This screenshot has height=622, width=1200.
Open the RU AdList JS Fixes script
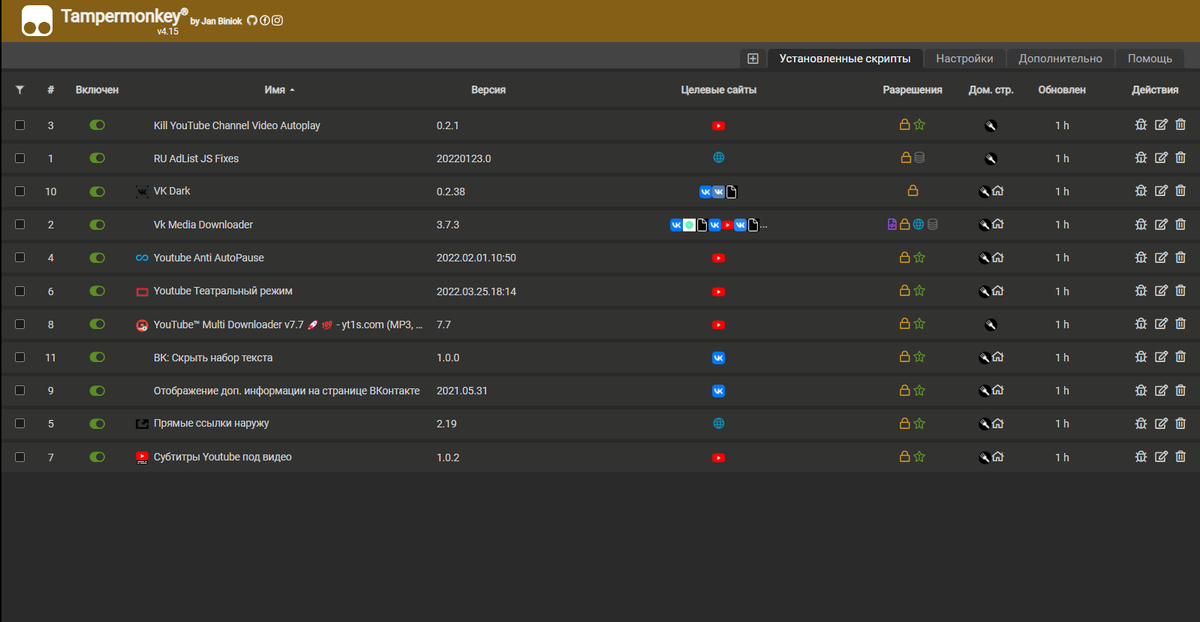tap(196, 158)
